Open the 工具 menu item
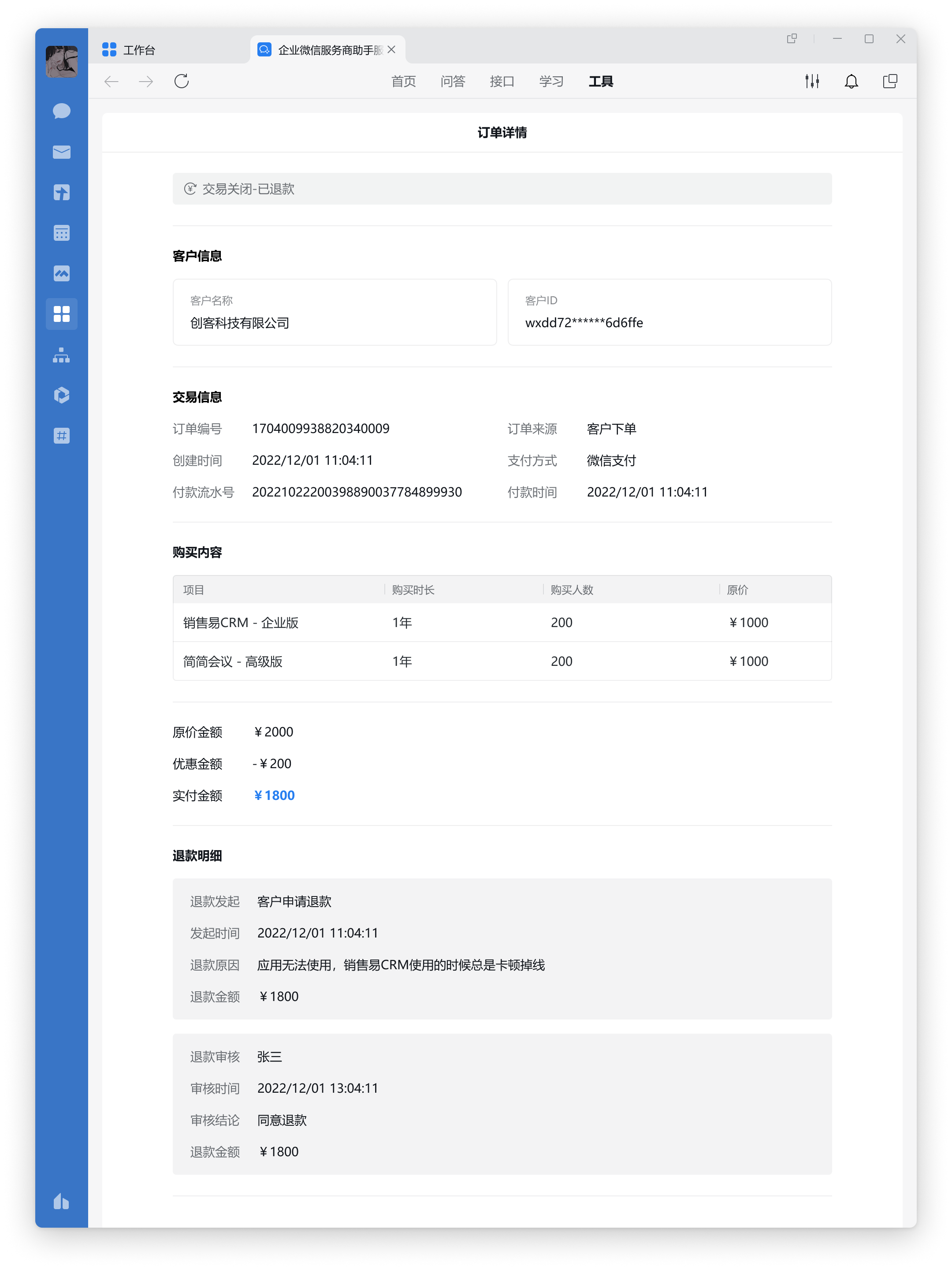The height and width of the screenshot is (1270, 952). (601, 82)
